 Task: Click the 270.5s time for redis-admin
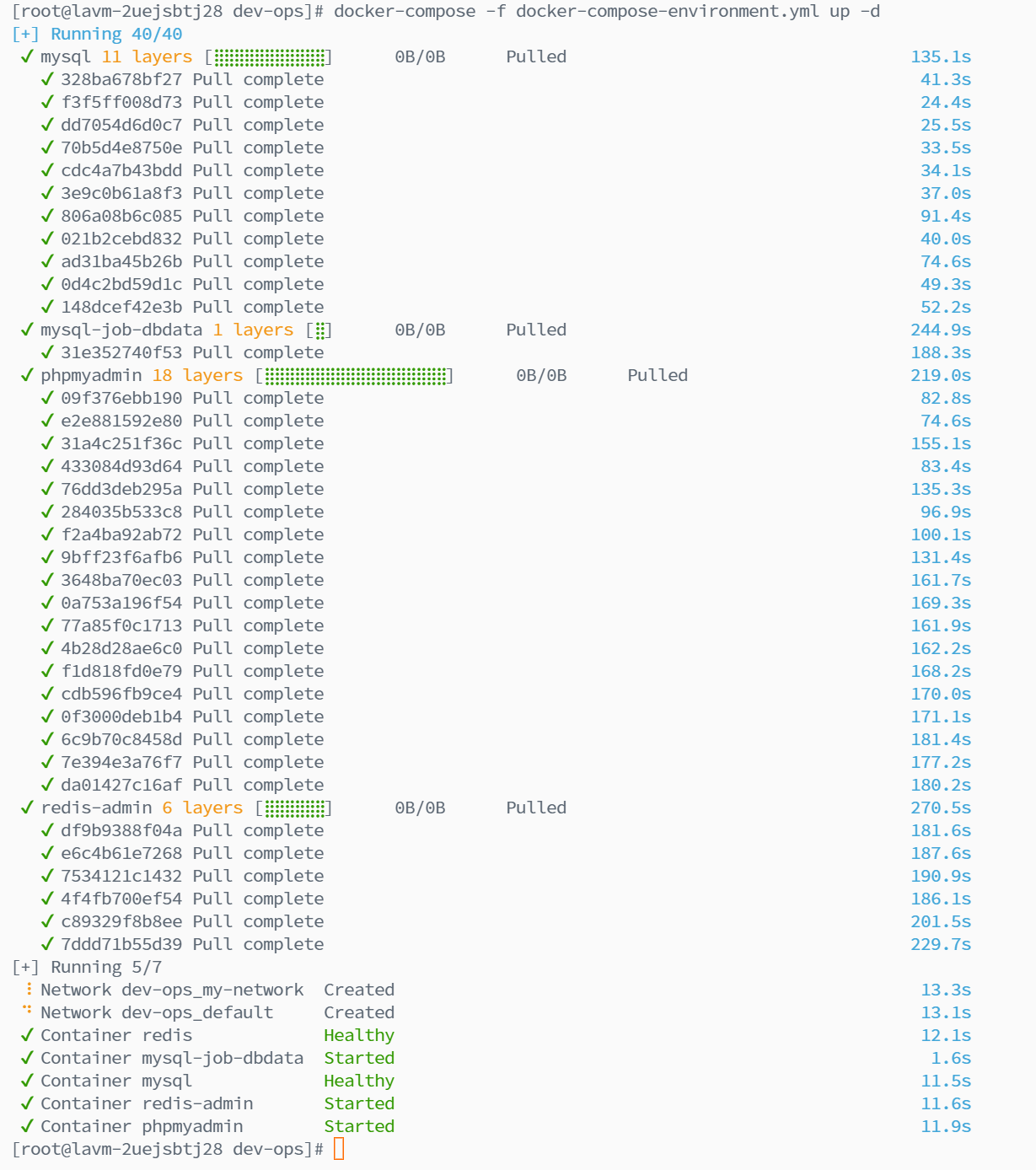pyautogui.click(x=941, y=808)
